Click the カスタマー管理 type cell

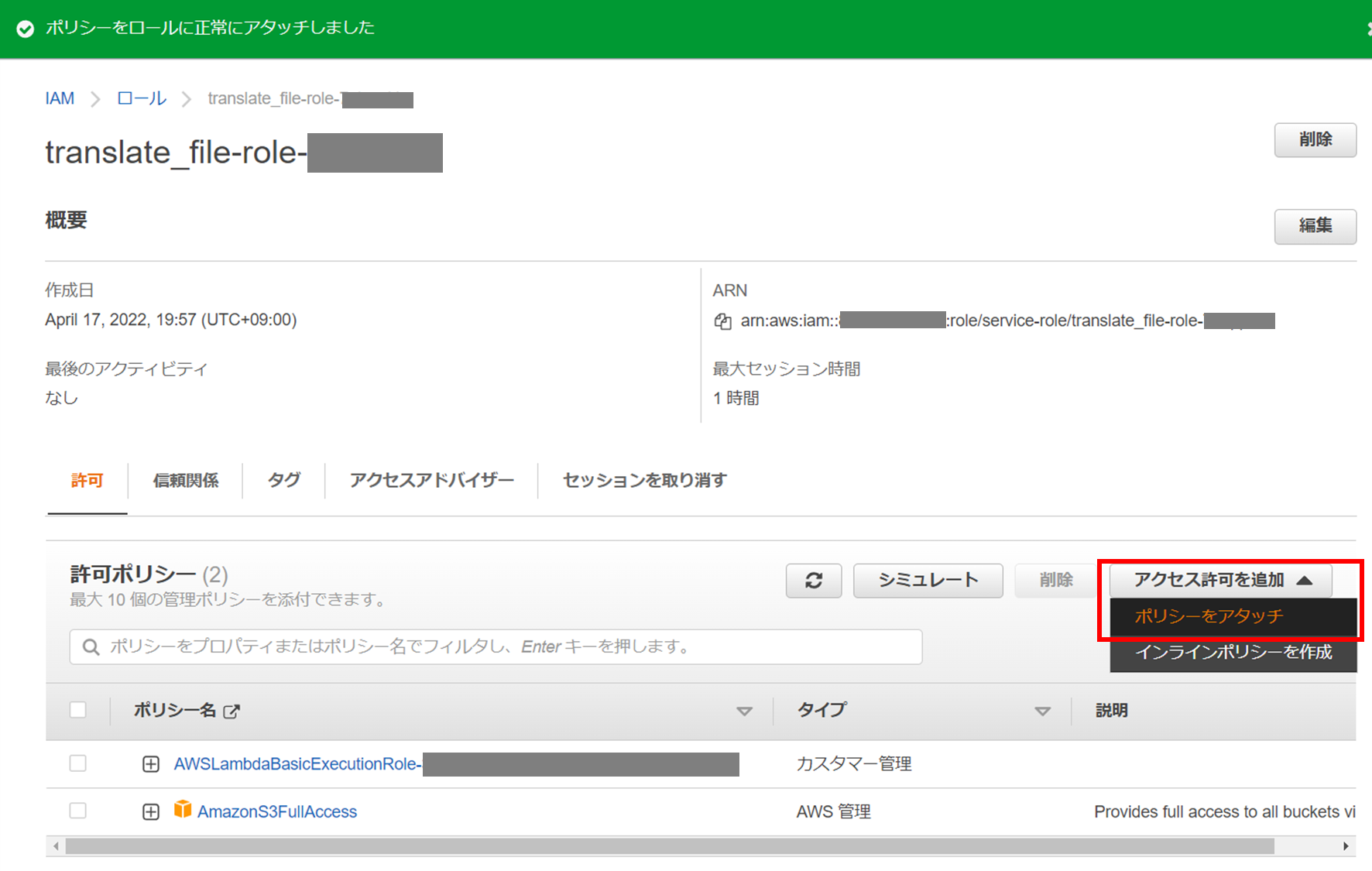click(854, 764)
